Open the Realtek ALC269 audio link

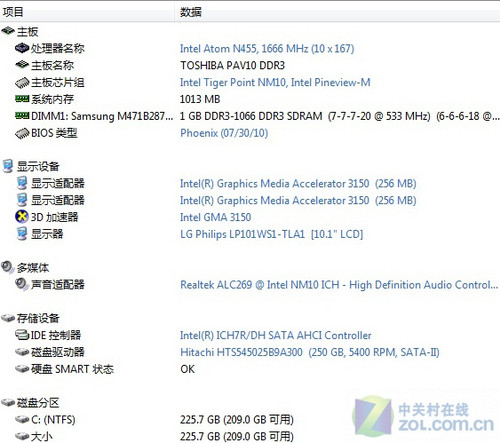click(339, 285)
